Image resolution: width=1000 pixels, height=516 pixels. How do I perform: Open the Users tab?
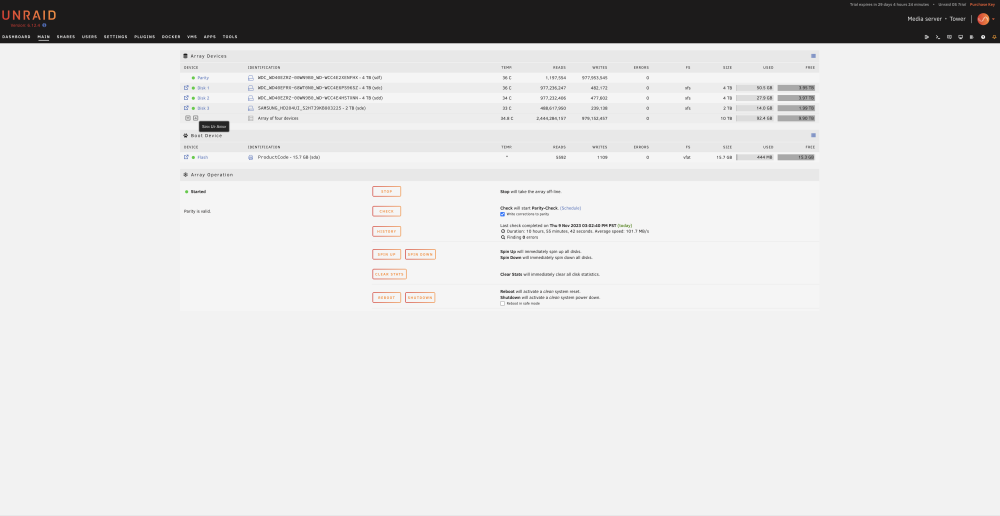tap(89, 37)
